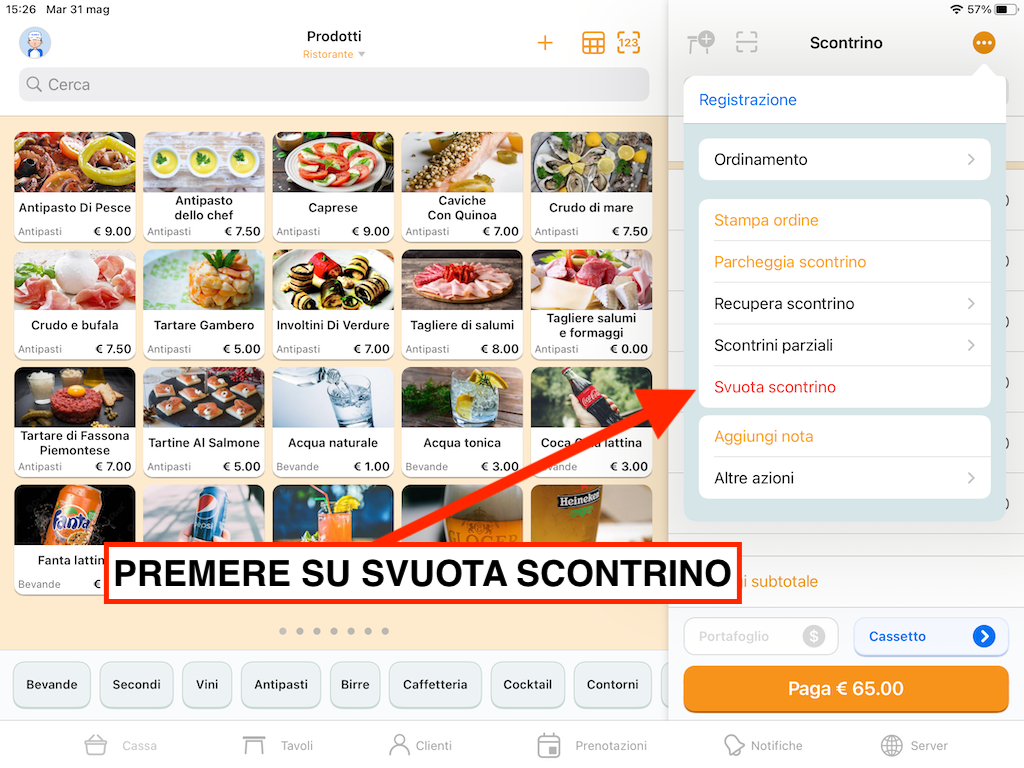1024x768 pixels.
Task: Add Crudo e bufala product
Action: (x=74, y=304)
